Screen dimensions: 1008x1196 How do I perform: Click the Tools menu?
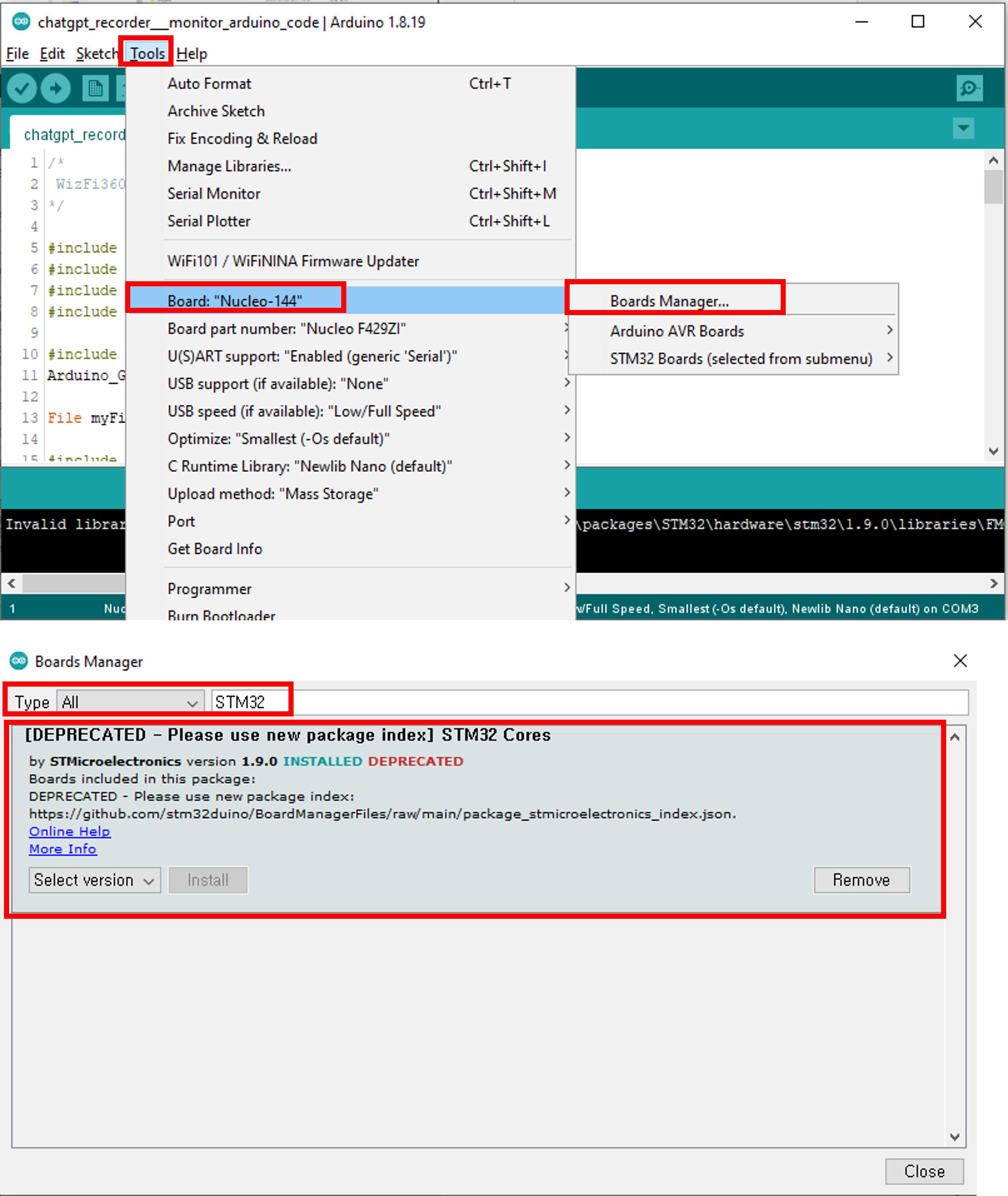coord(147,54)
